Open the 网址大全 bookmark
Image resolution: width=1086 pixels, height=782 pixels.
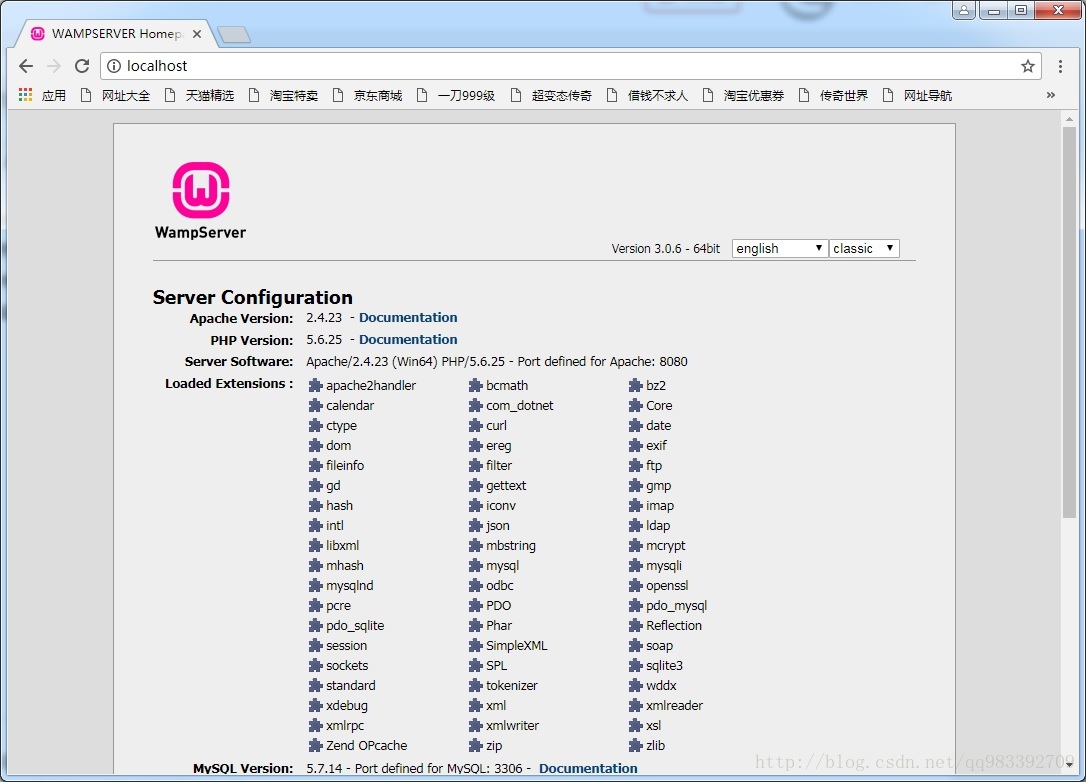pos(116,95)
